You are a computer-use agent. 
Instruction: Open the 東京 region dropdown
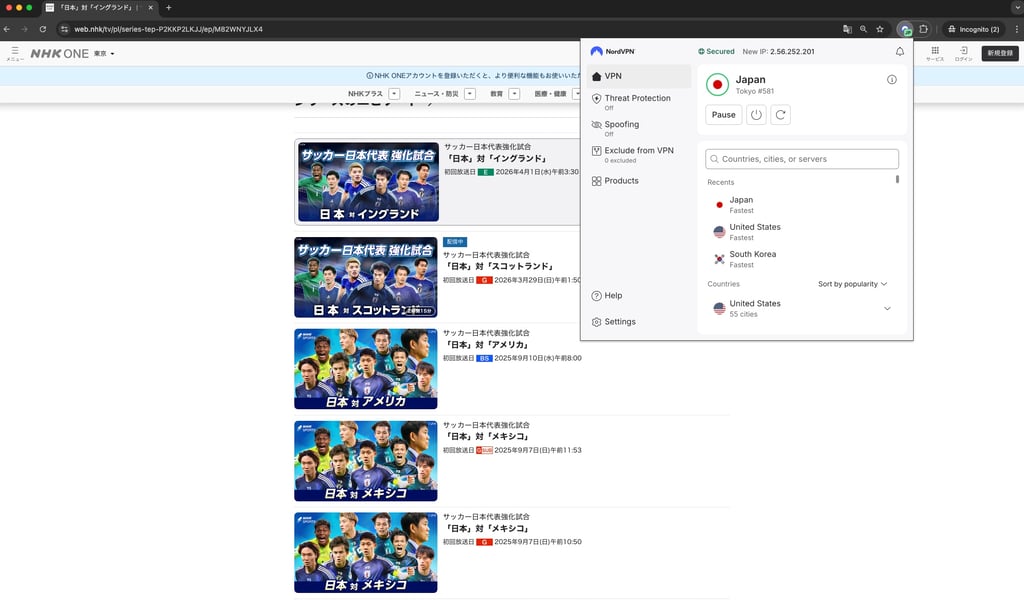[x=104, y=54]
